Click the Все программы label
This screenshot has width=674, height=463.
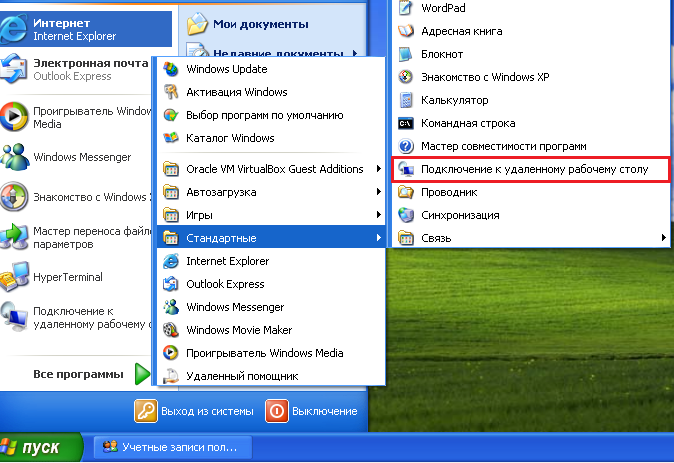point(78,374)
